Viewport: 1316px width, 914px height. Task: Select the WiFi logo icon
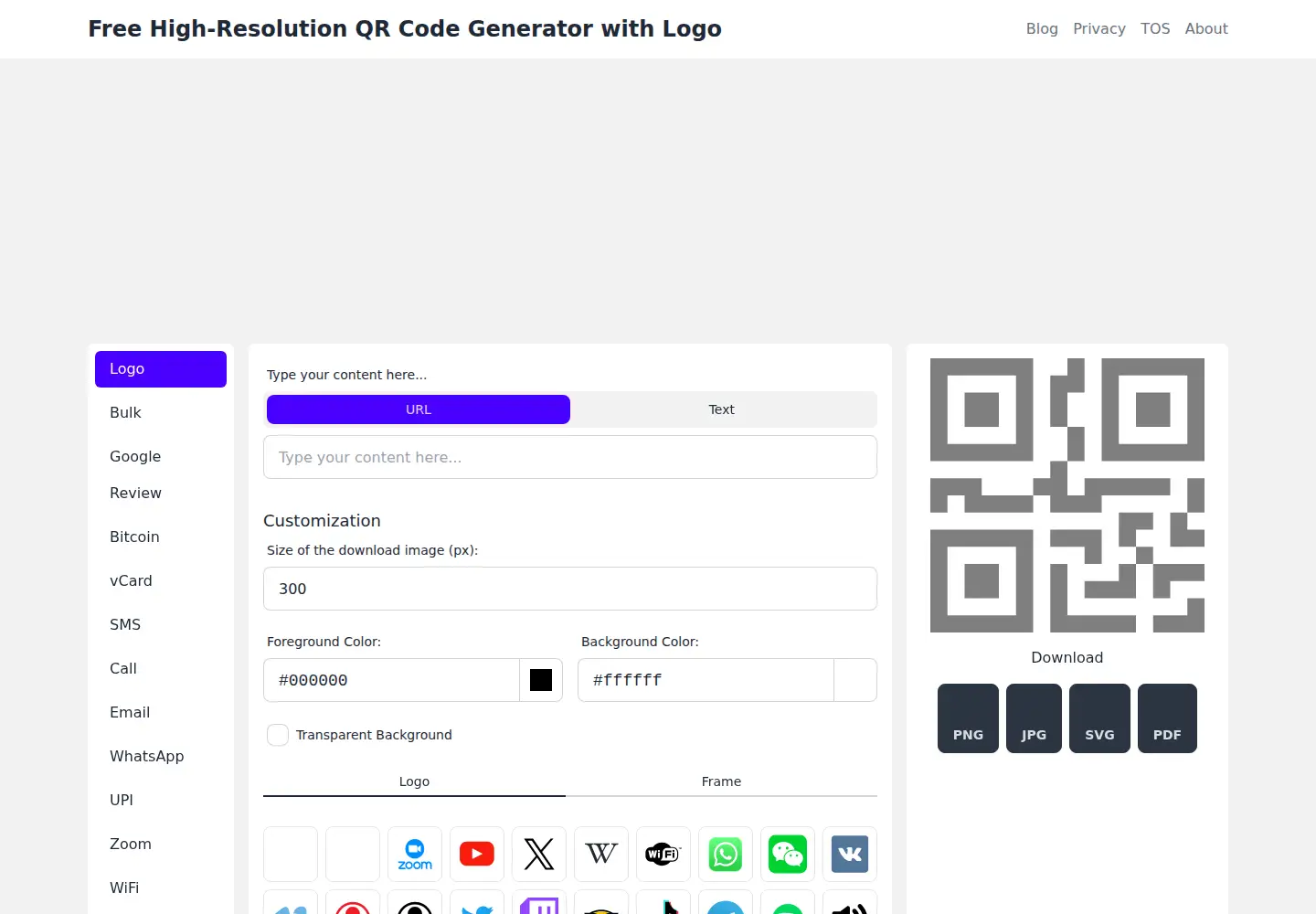click(663, 854)
